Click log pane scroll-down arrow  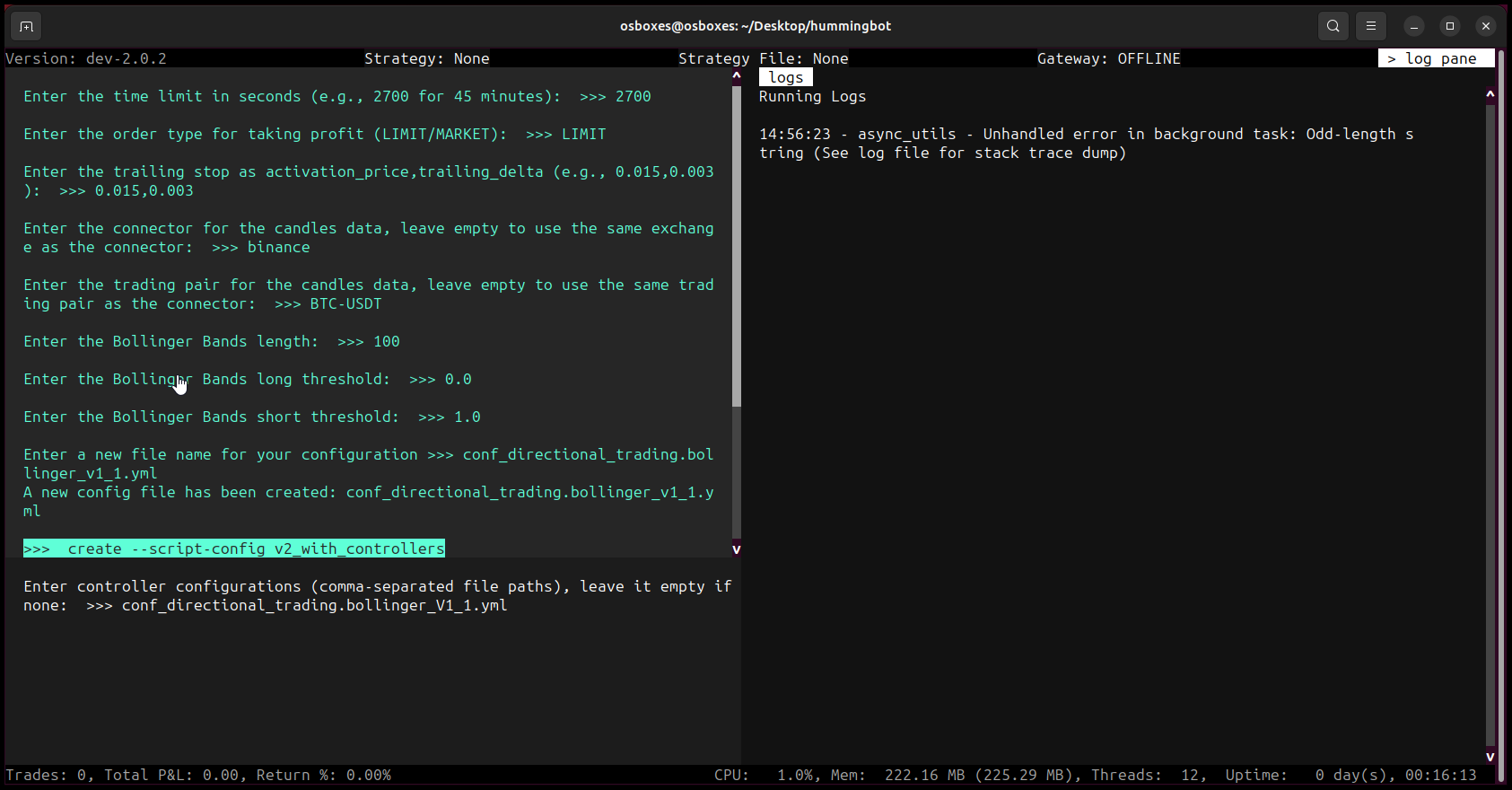1490,757
